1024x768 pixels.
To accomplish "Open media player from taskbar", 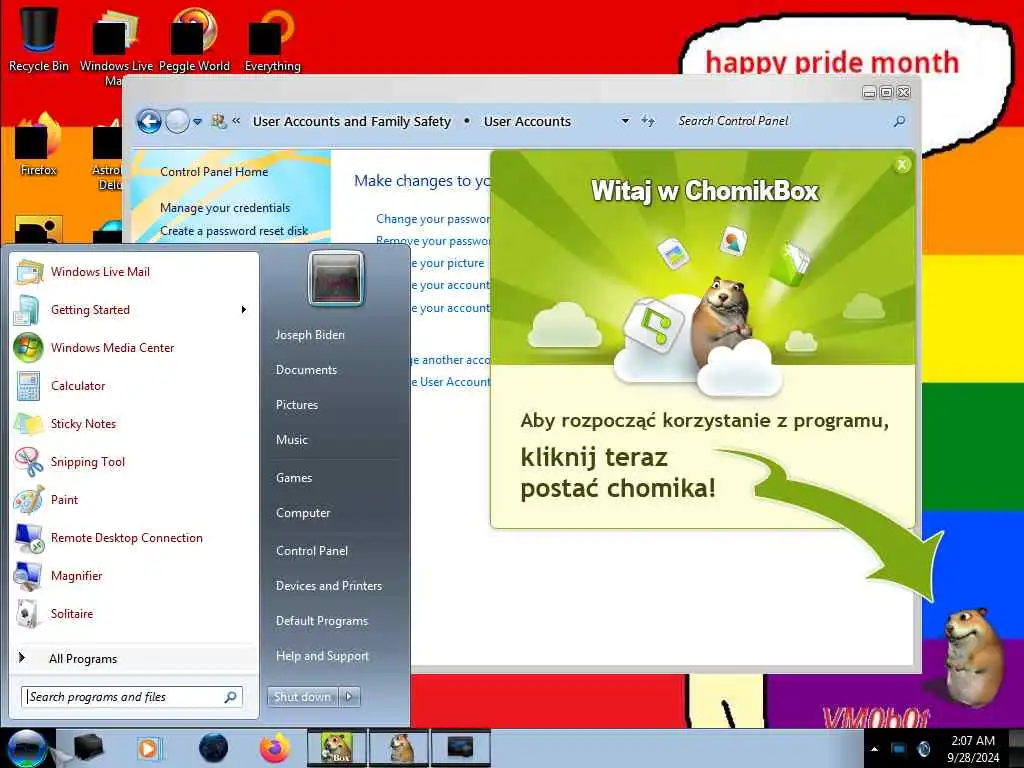I will click(x=149, y=748).
